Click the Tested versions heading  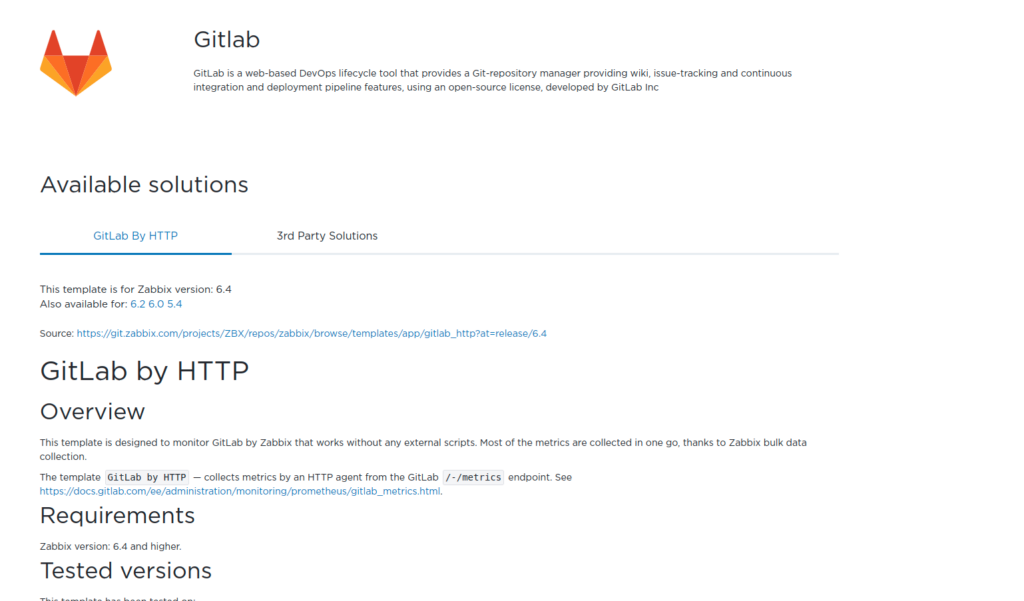pyautogui.click(x=125, y=570)
